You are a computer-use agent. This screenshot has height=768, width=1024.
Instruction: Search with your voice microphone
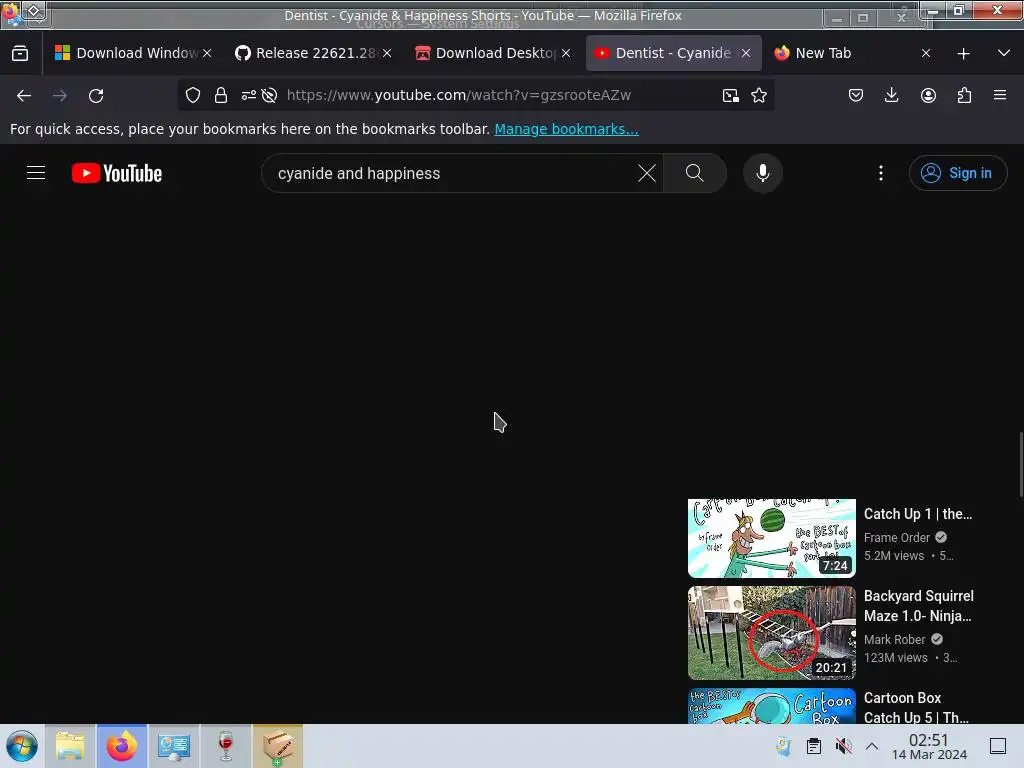(763, 173)
